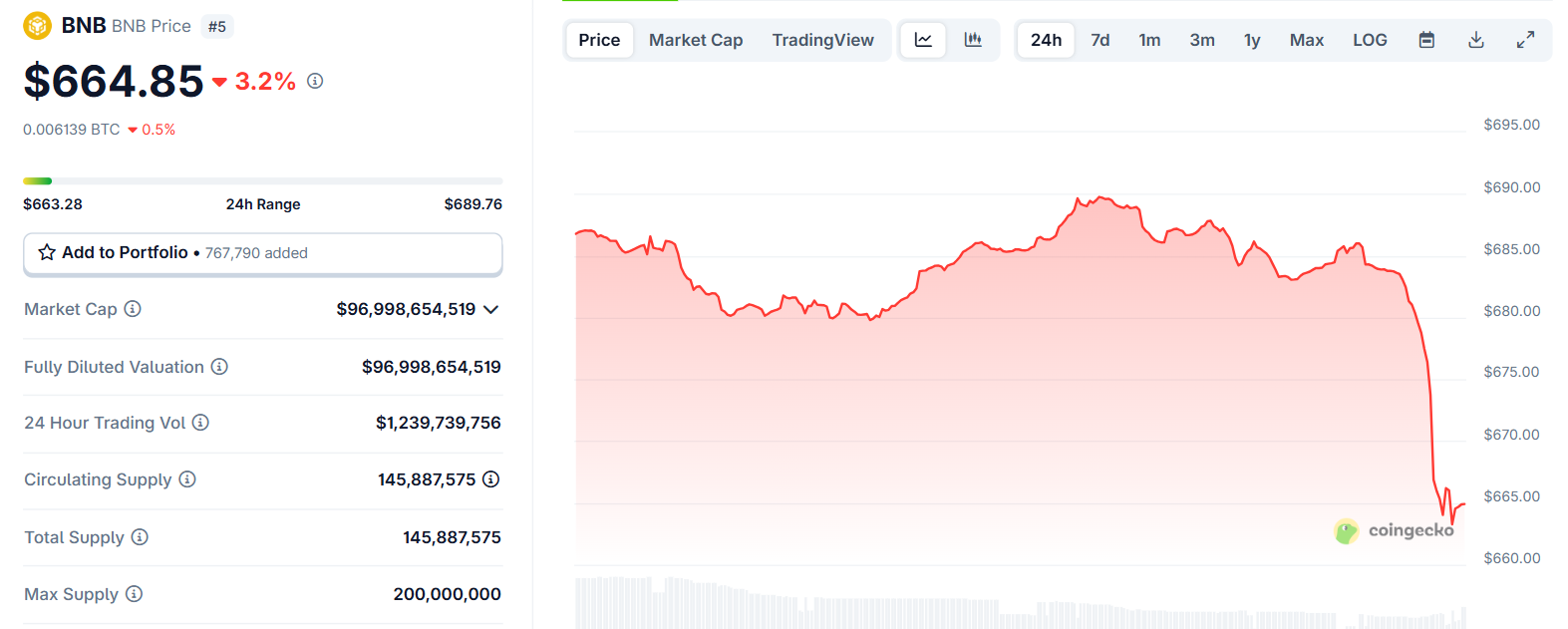
Task: Open the TradingView chart tab
Action: [x=822, y=40]
